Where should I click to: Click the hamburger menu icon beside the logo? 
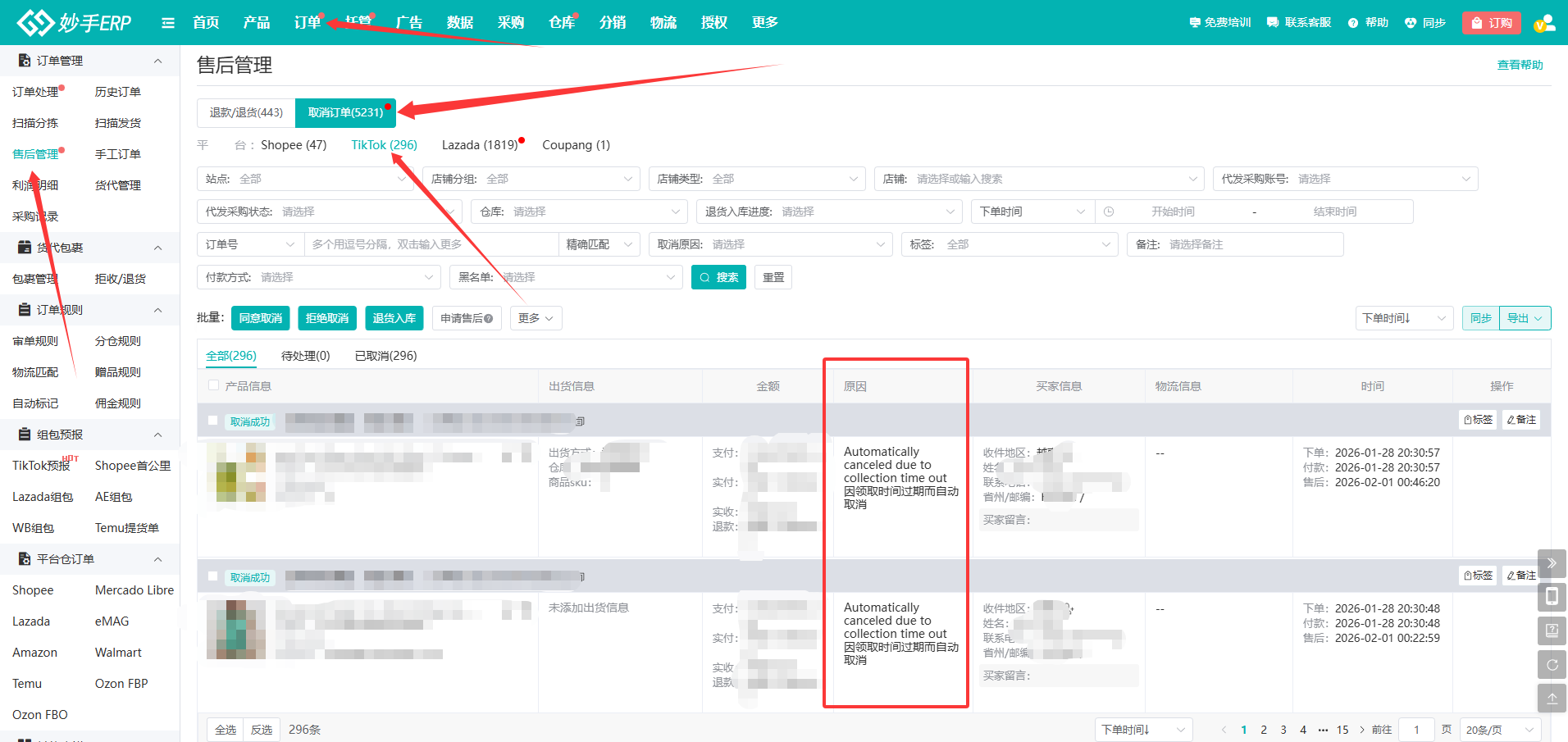point(168,23)
